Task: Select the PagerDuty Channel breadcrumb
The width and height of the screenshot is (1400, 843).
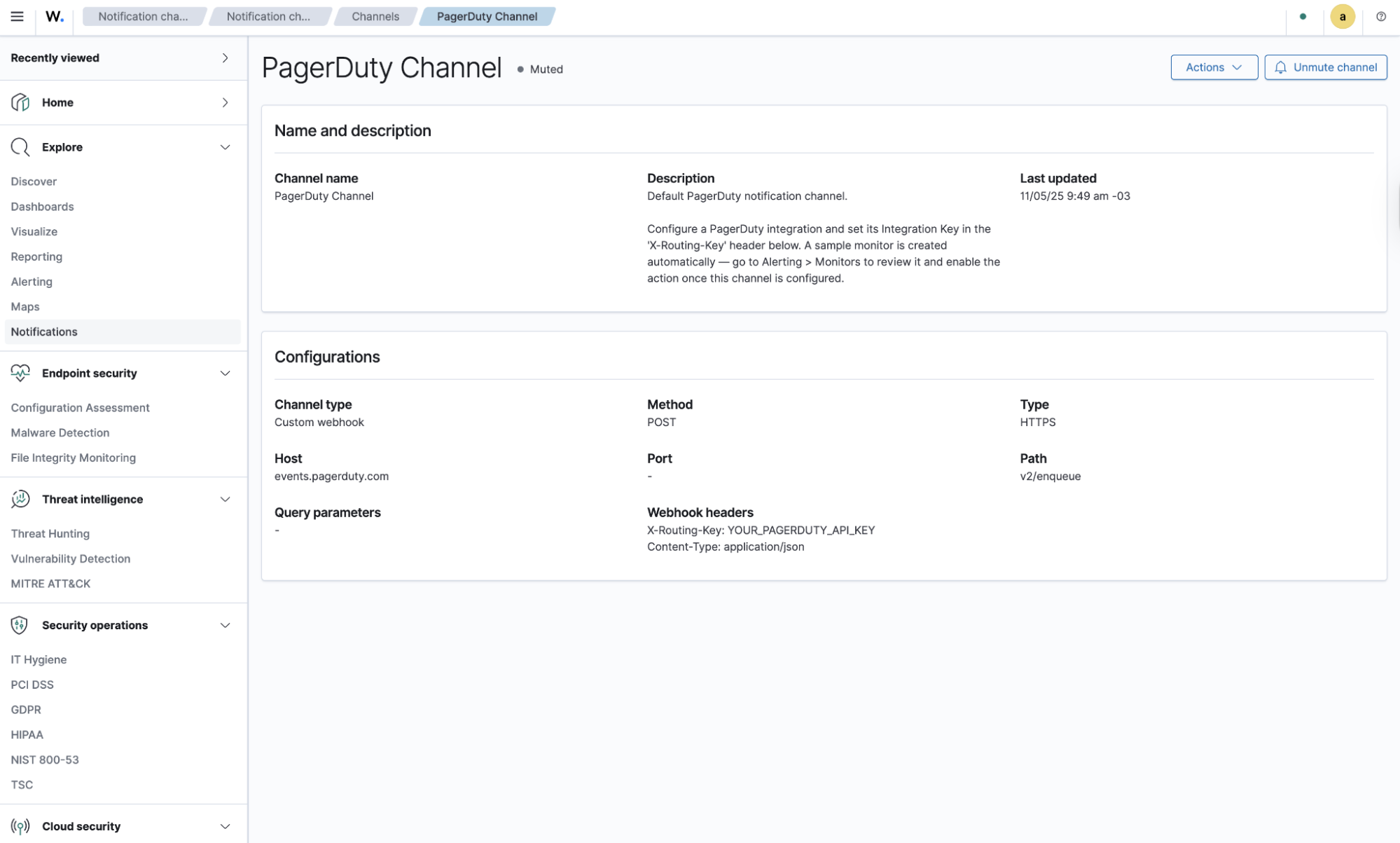Action: [x=487, y=16]
